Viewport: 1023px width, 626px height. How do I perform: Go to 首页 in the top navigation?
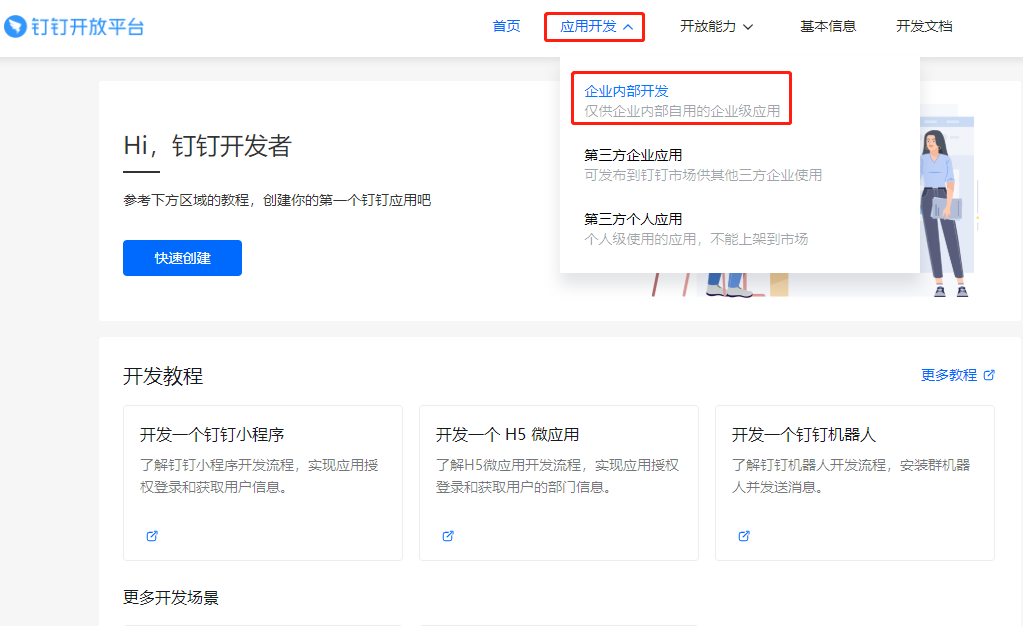[x=506, y=27]
